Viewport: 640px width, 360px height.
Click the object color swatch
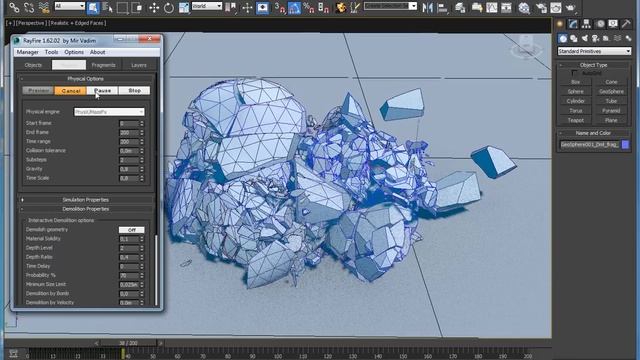coord(625,144)
